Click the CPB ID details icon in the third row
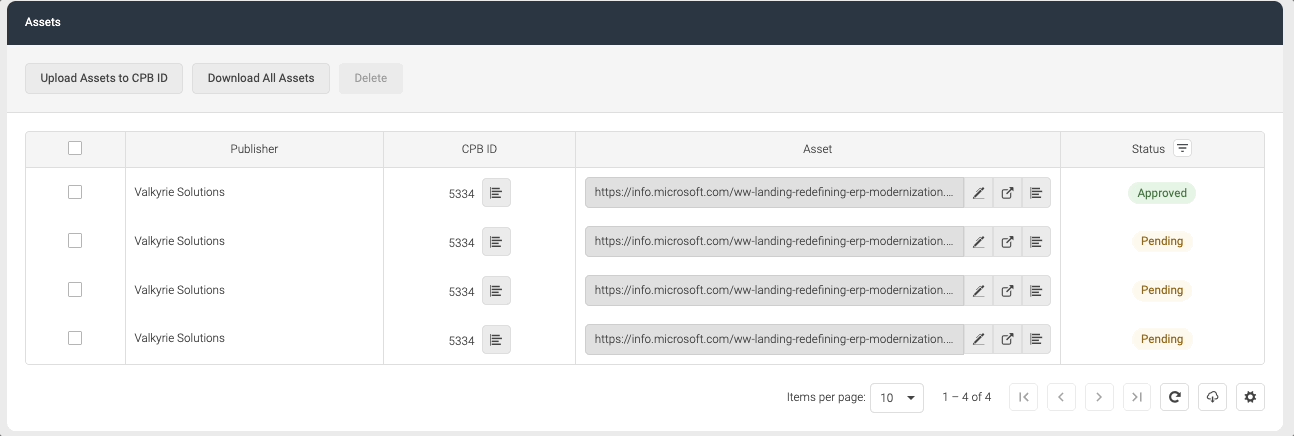 coord(496,290)
